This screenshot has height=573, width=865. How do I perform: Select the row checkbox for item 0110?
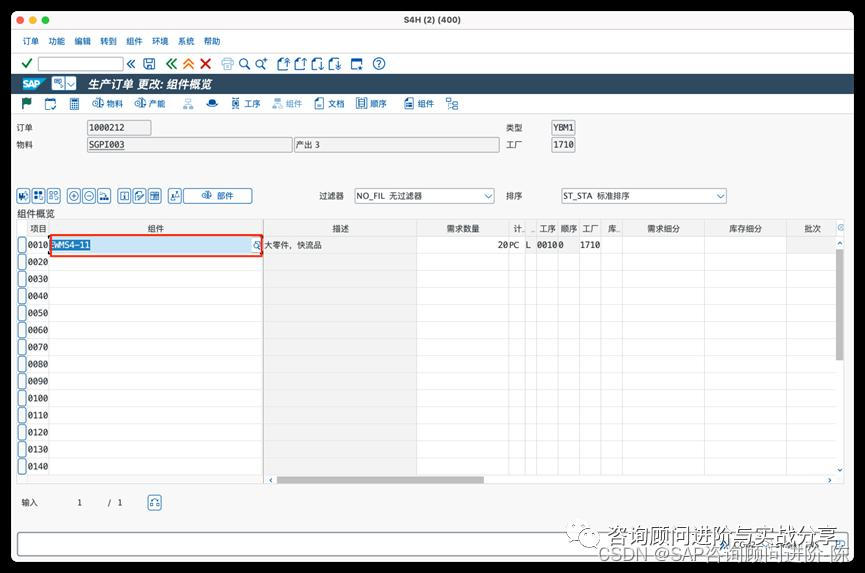[22, 415]
